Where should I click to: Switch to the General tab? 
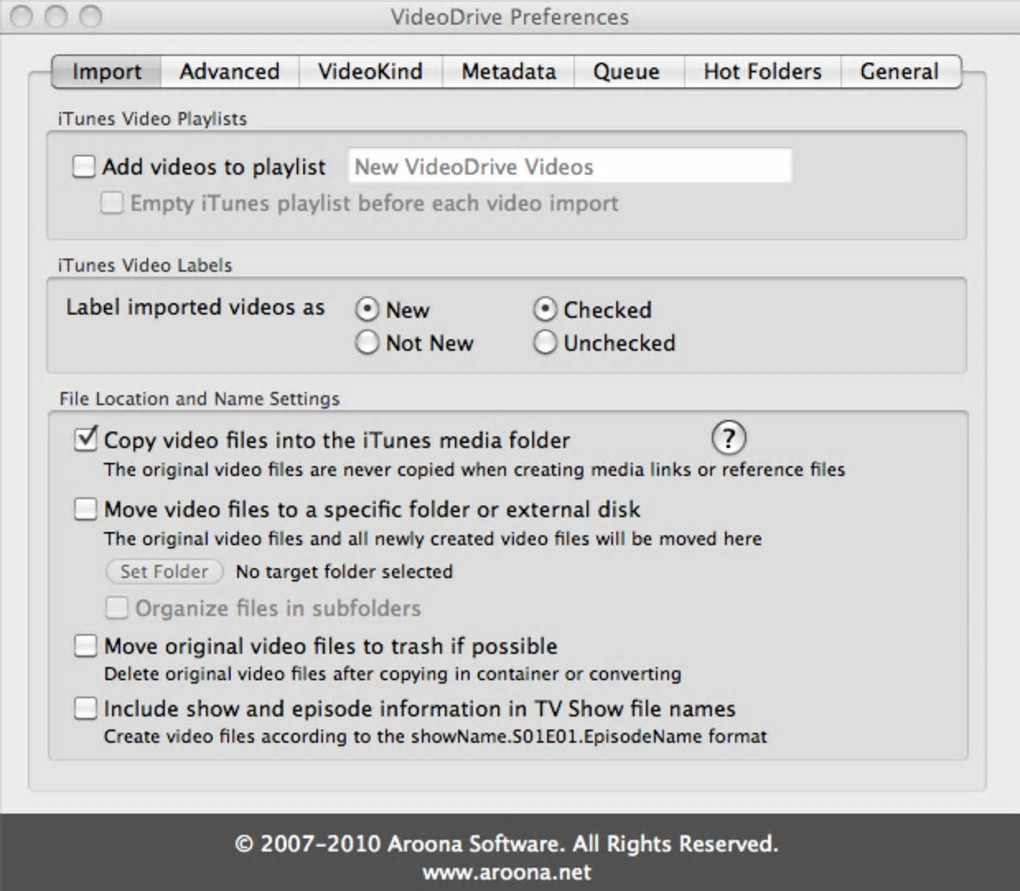tap(899, 72)
